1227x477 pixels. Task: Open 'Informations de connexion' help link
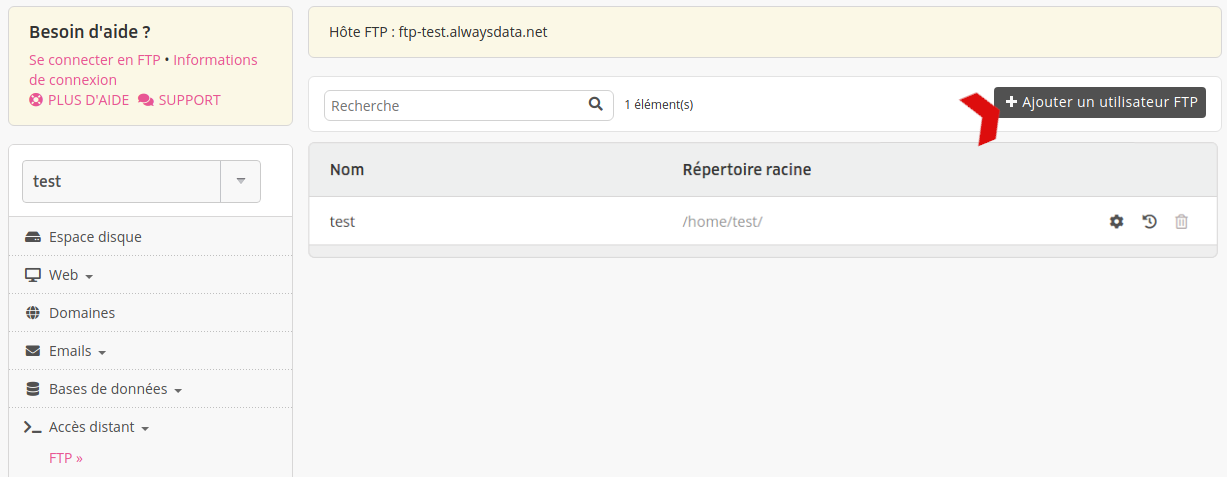pyautogui.click(x=143, y=70)
